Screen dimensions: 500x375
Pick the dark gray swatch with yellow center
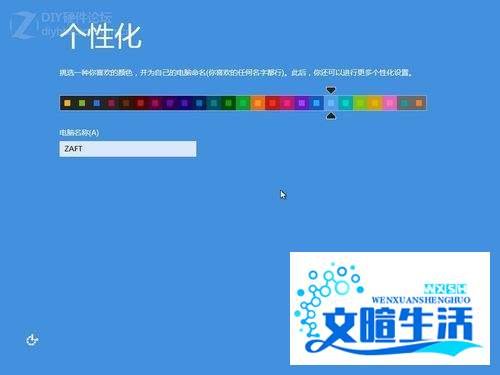pos(67,103)
